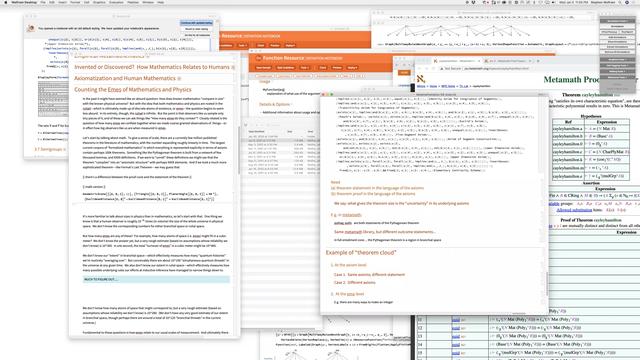Image resolution: width=640 pixels, height=360 pixels.
Task: Open the Palettes menu
Action: point(133,2)
